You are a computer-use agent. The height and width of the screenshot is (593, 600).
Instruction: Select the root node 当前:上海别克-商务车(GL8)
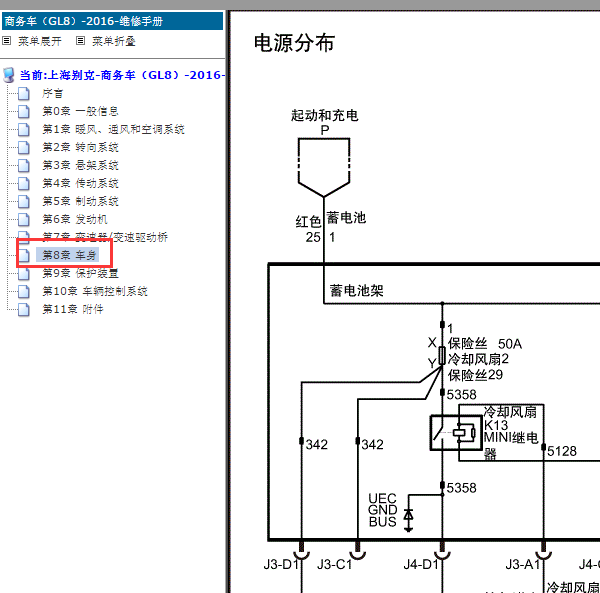pyautogui.click(x=122, y=75)
